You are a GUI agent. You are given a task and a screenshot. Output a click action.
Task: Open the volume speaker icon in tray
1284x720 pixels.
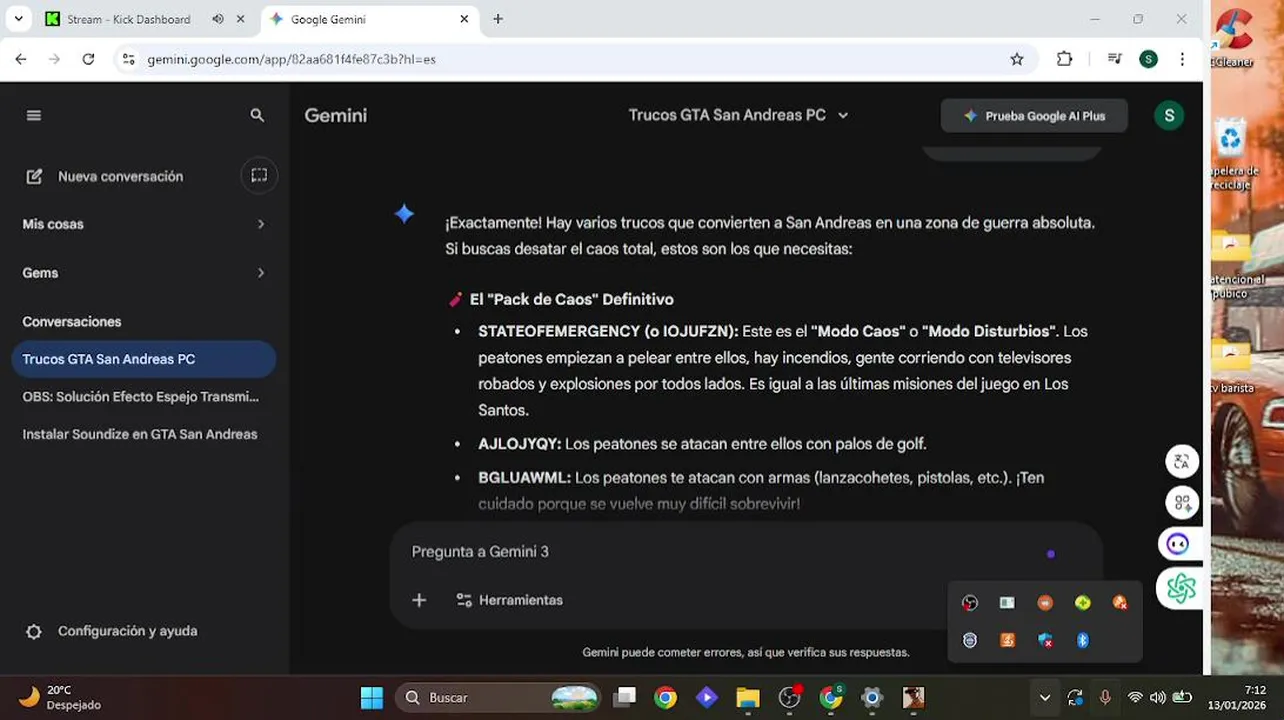click(1157, 697)
